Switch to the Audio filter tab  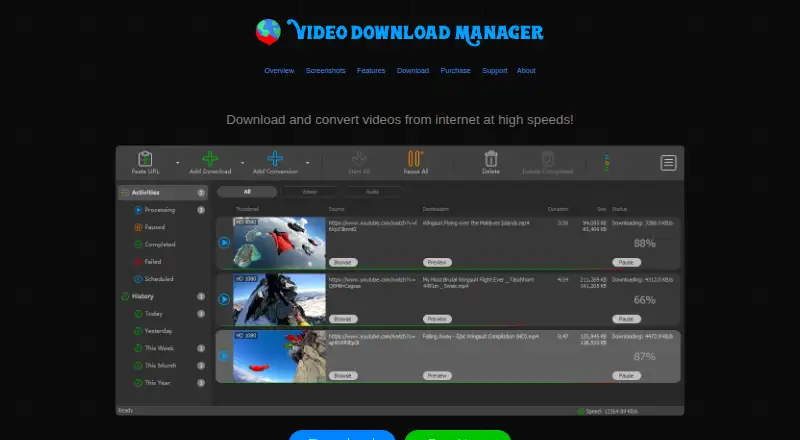pyautogui.click(x=372, y=192)
